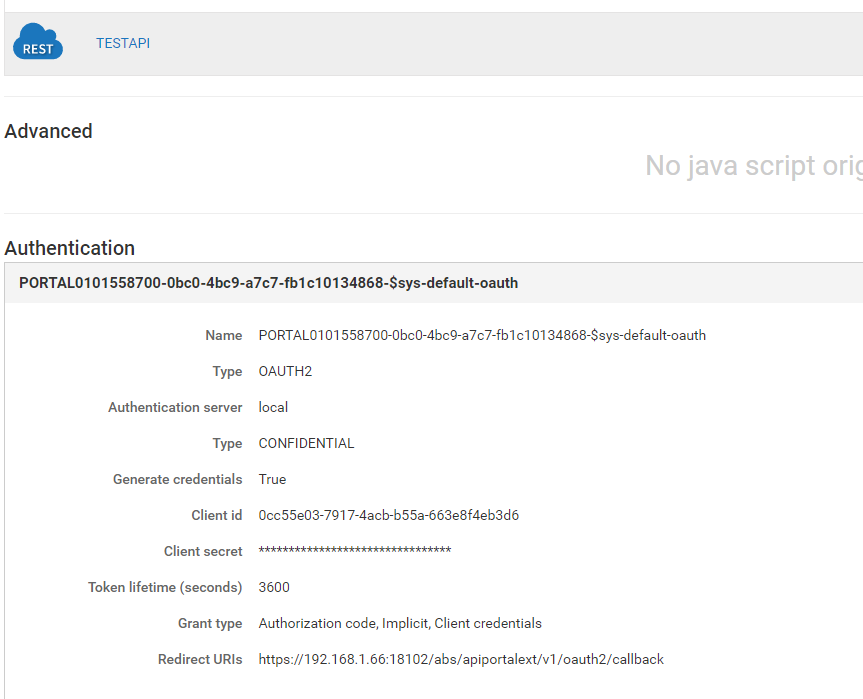Open the TESTAPI link

123,43
